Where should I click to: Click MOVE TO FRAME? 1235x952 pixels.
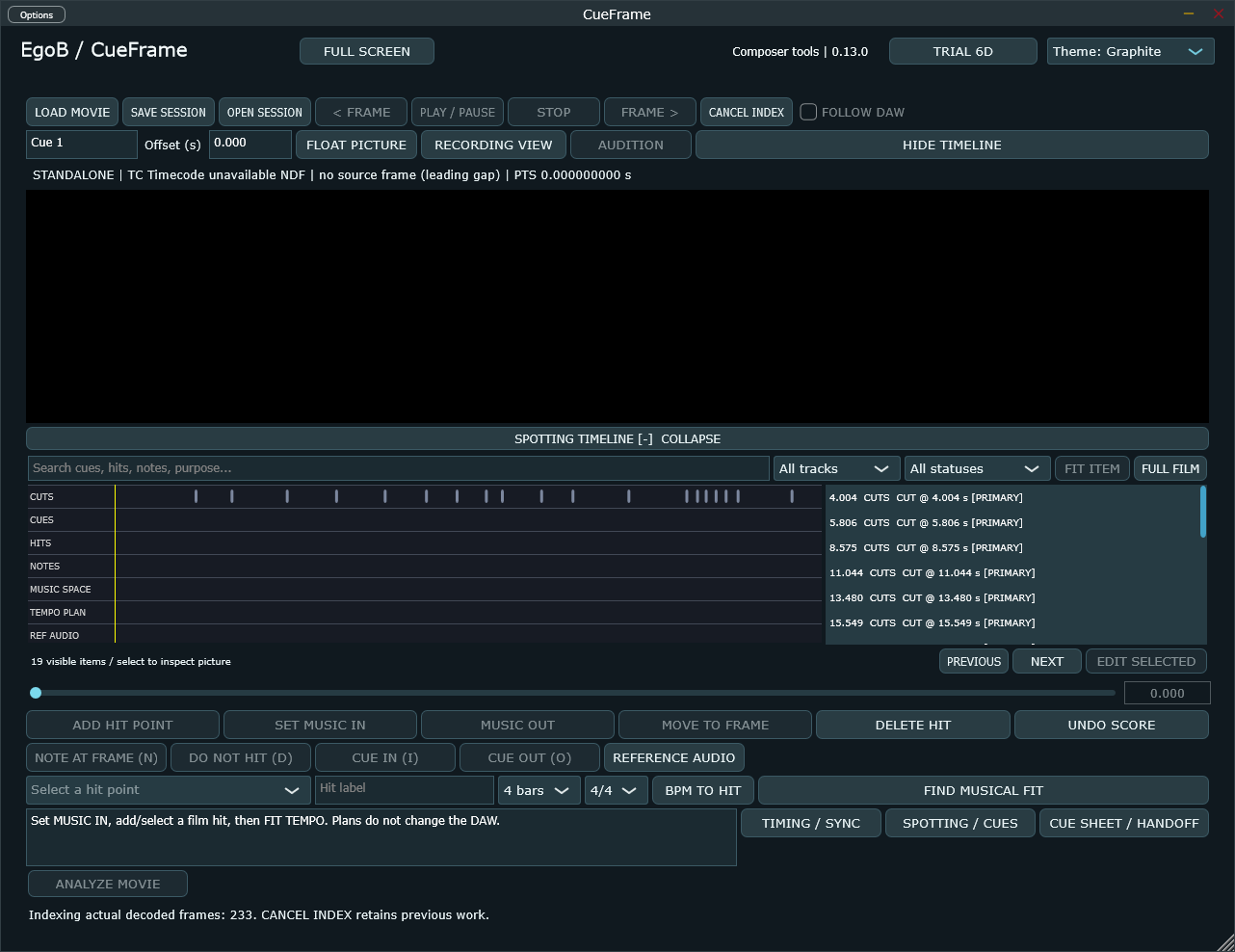(x=715, y=725)
